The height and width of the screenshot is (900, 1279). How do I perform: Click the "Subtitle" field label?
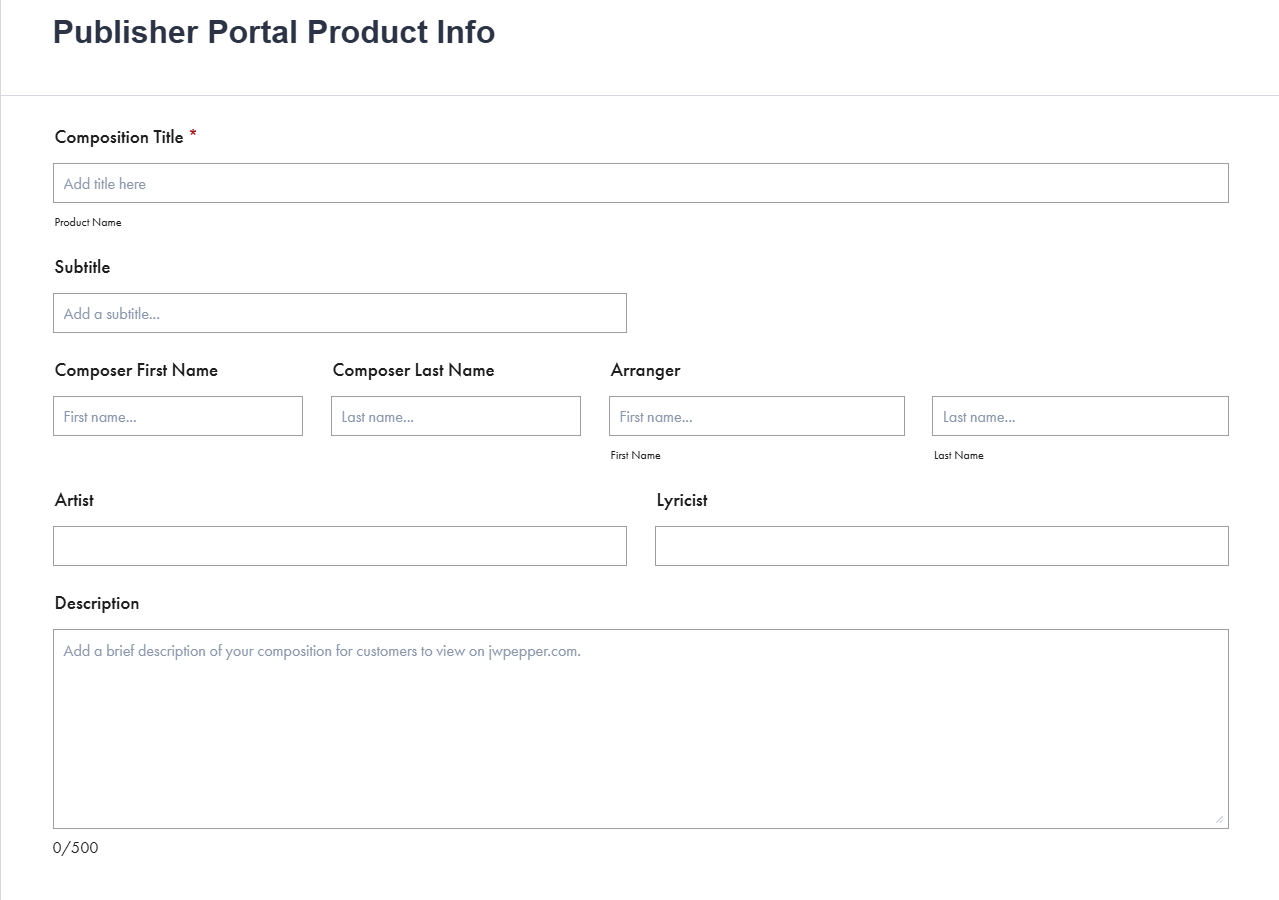pyautogui.click(x=82, y=267)
